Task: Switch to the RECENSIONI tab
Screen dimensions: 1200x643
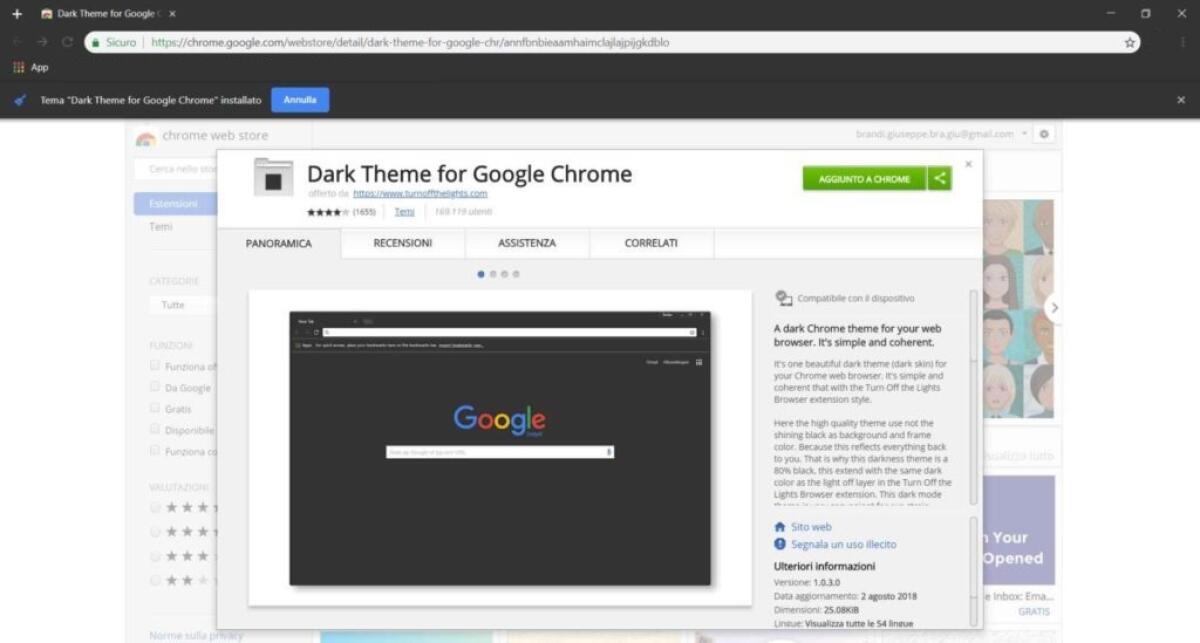Action: [x=403, y=242]
